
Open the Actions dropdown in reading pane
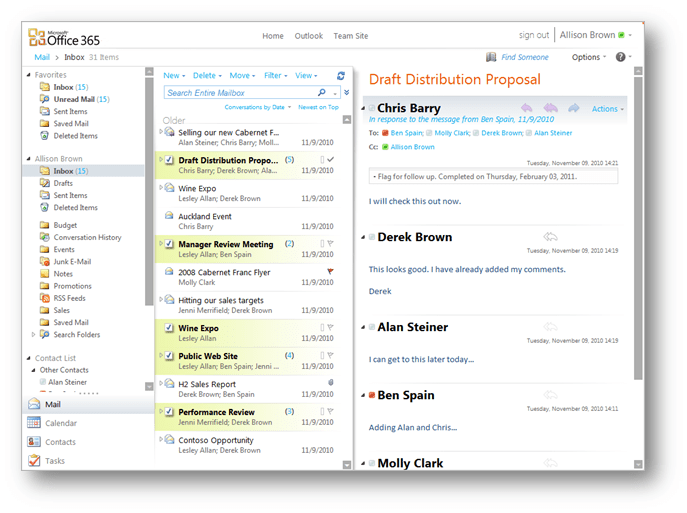[607, 109]
